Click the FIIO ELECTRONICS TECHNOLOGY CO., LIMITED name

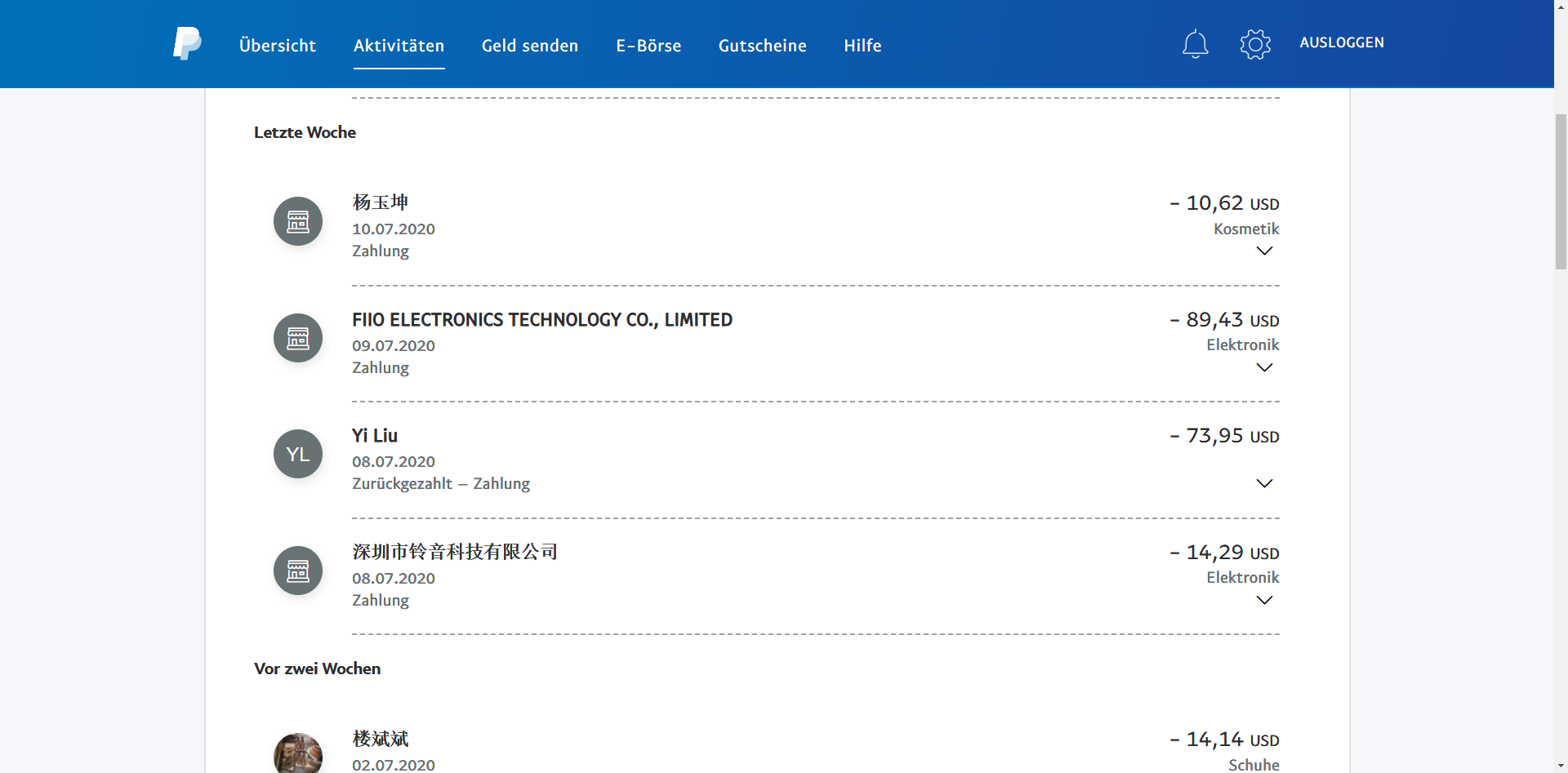[542, 320]
